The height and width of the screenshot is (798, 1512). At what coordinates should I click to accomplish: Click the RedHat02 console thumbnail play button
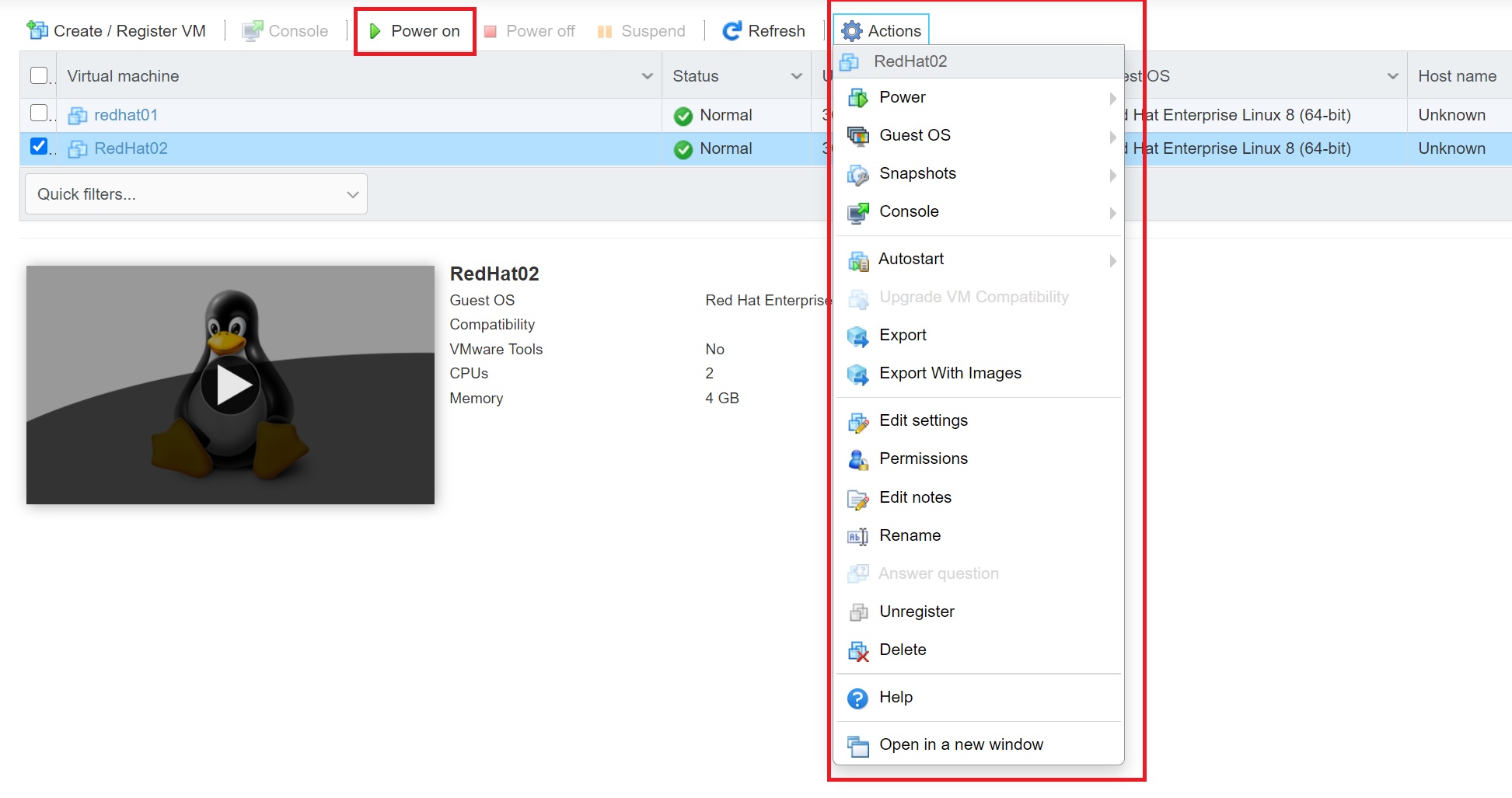point(230,385)
